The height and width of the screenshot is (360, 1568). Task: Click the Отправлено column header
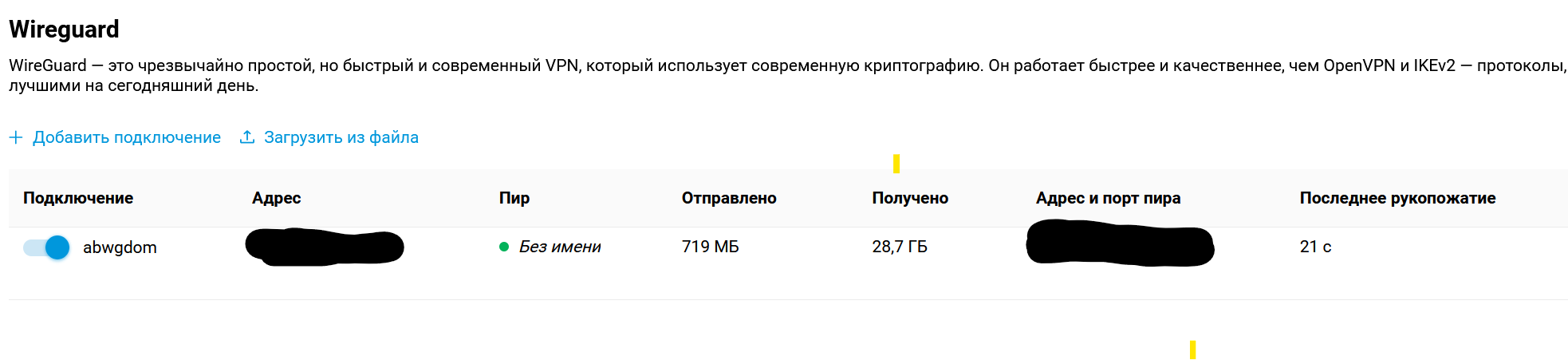pyautogui.click(x=729, y=198)
